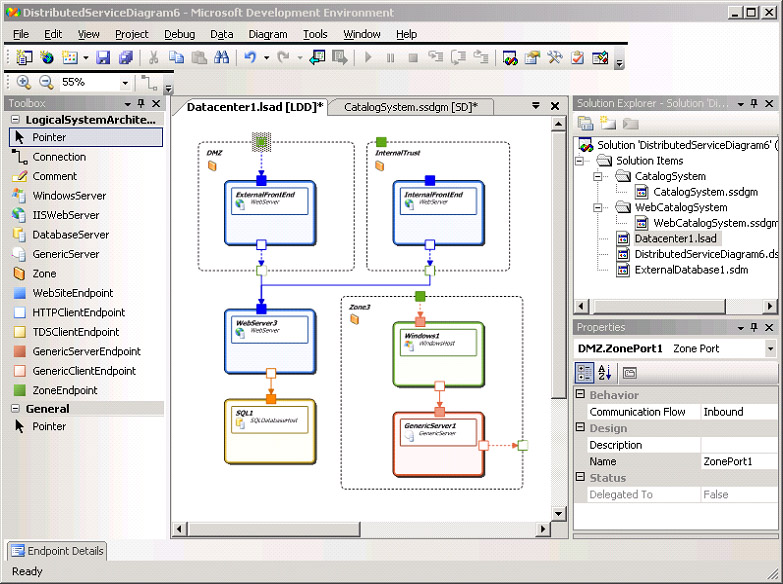Image resolution: width=783 pixels, height=584 pixels.
Task: Select the Datacenter1.lsad [LDD] tab
Action: pos(255,107)
